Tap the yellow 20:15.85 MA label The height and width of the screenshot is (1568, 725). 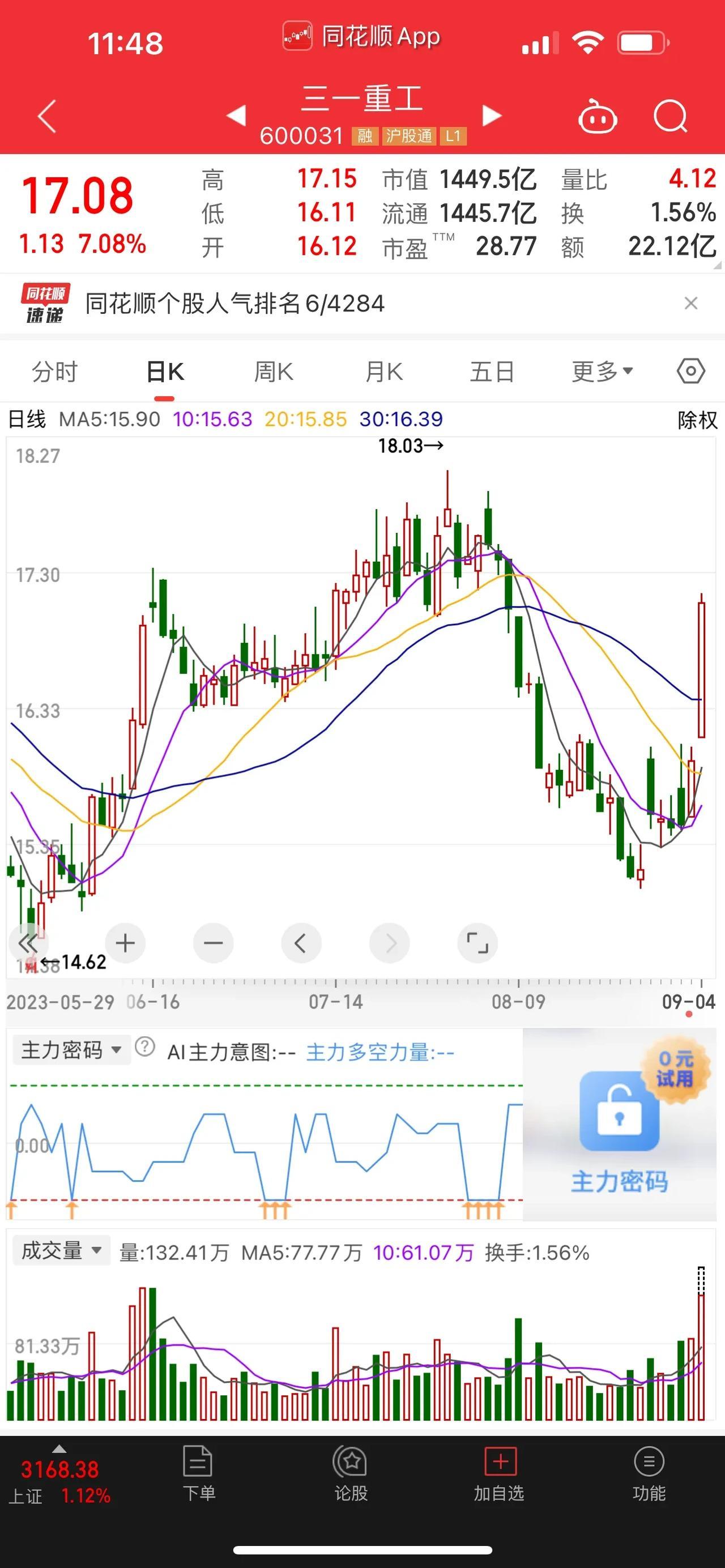coord(306,419)
